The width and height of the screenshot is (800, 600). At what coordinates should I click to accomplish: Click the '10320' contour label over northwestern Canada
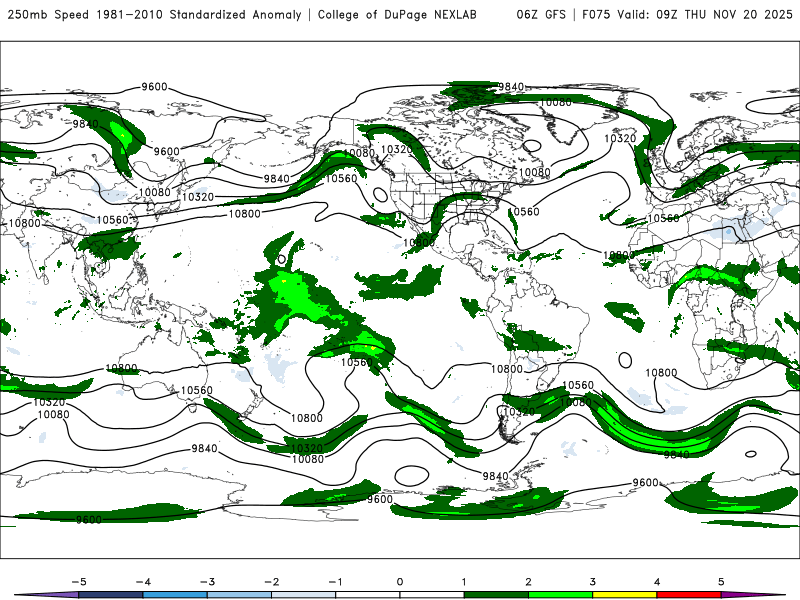pyautogui.click(x=396, y=149)
